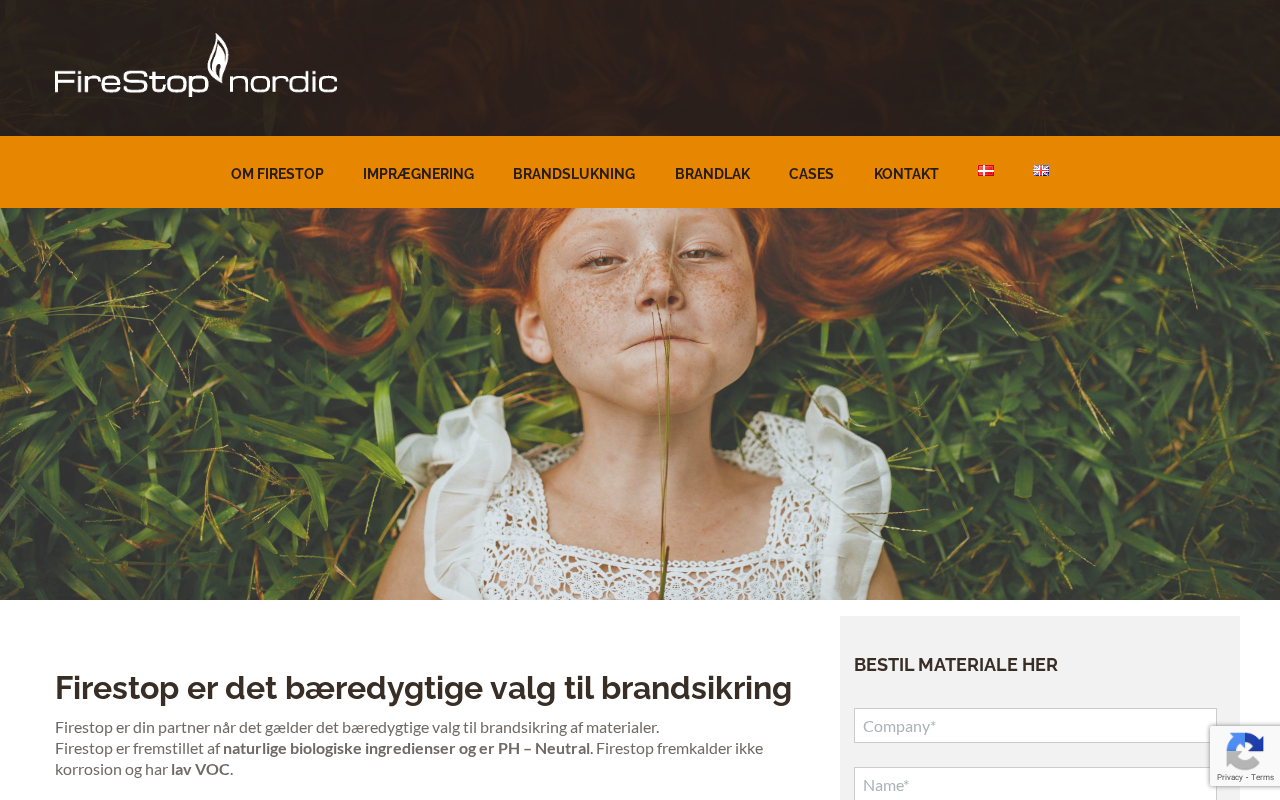The image size is (1280, 800).
Task: Navigate to the KONTAKT page
Action: click(906, 174)
